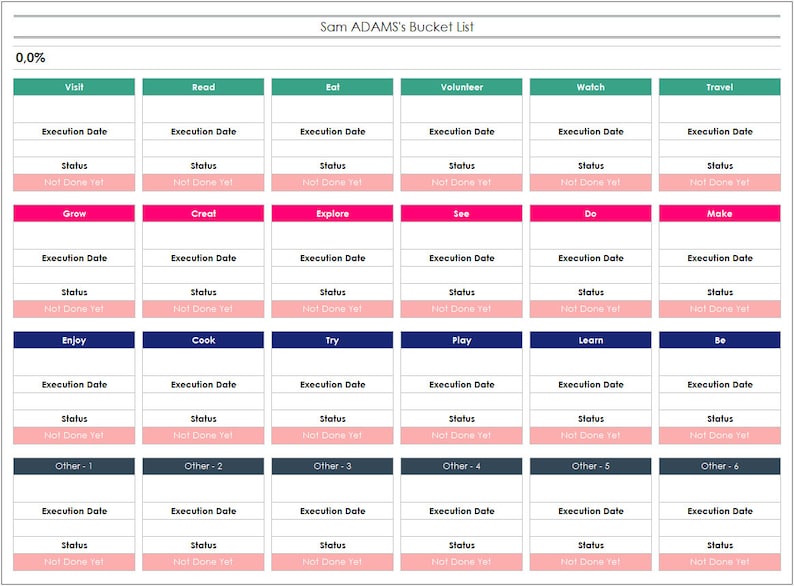Select the Do category header
The width and height of the screenshot is (794, 586).
click(590, 213)
